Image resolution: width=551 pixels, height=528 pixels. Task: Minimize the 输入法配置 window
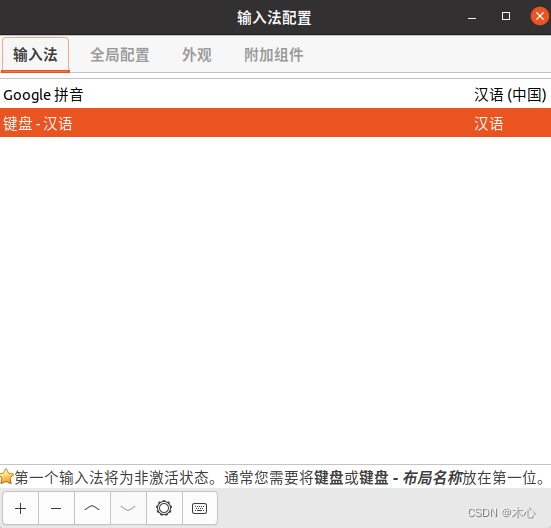coord(472,17)
